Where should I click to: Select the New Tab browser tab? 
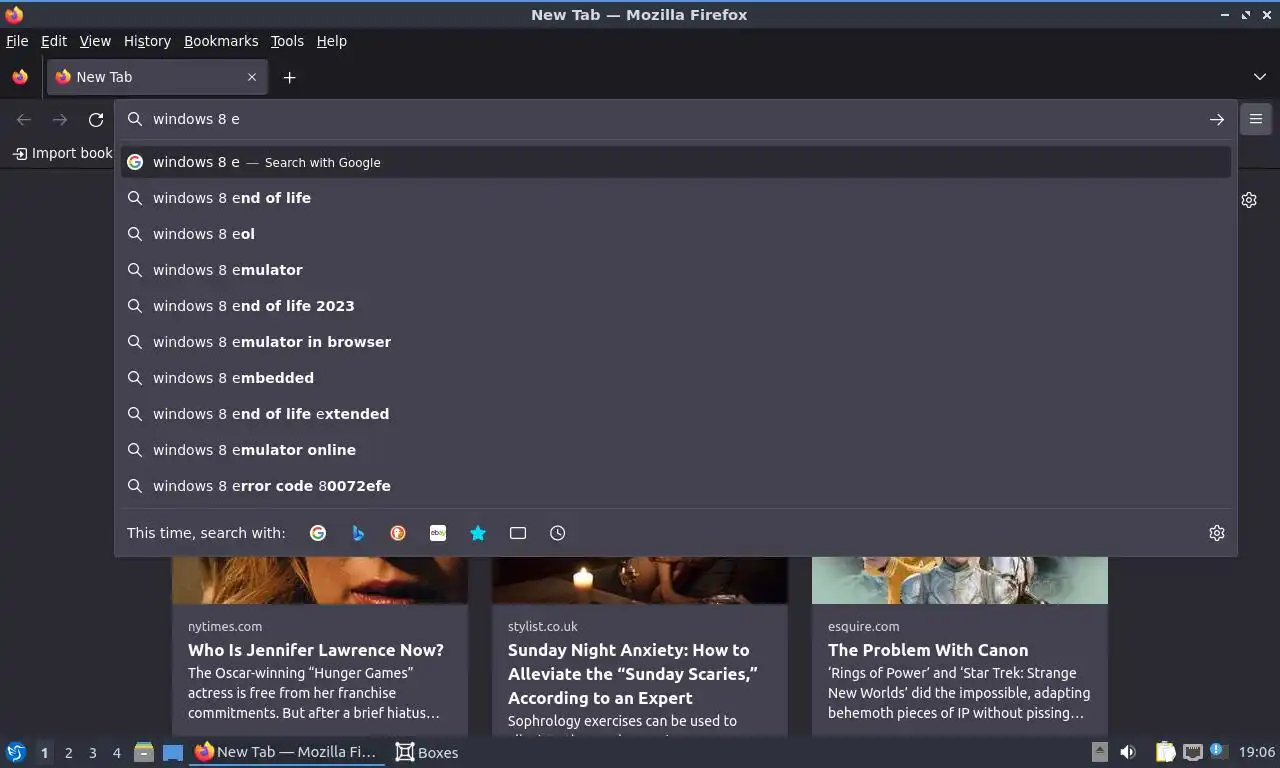click(157, 77)
